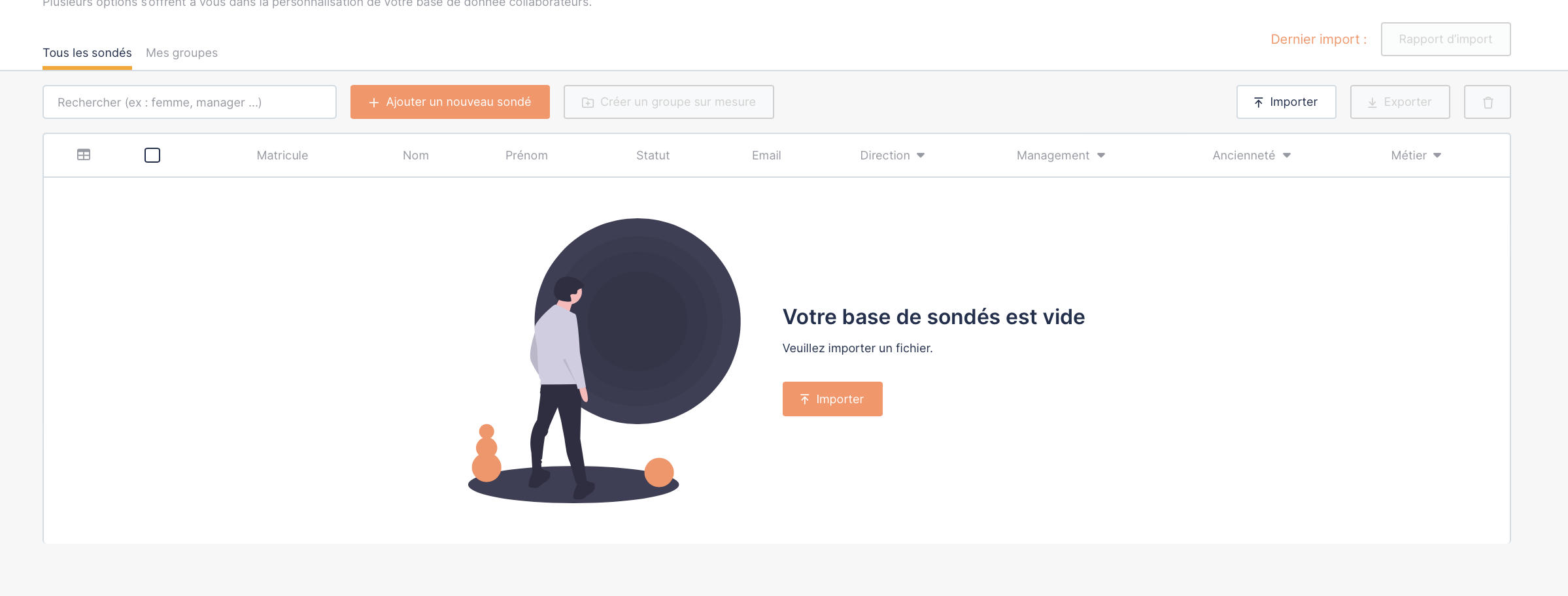Open the Management column dropdown
The width and height of the screenshot is (1568, 596).
1101,156
